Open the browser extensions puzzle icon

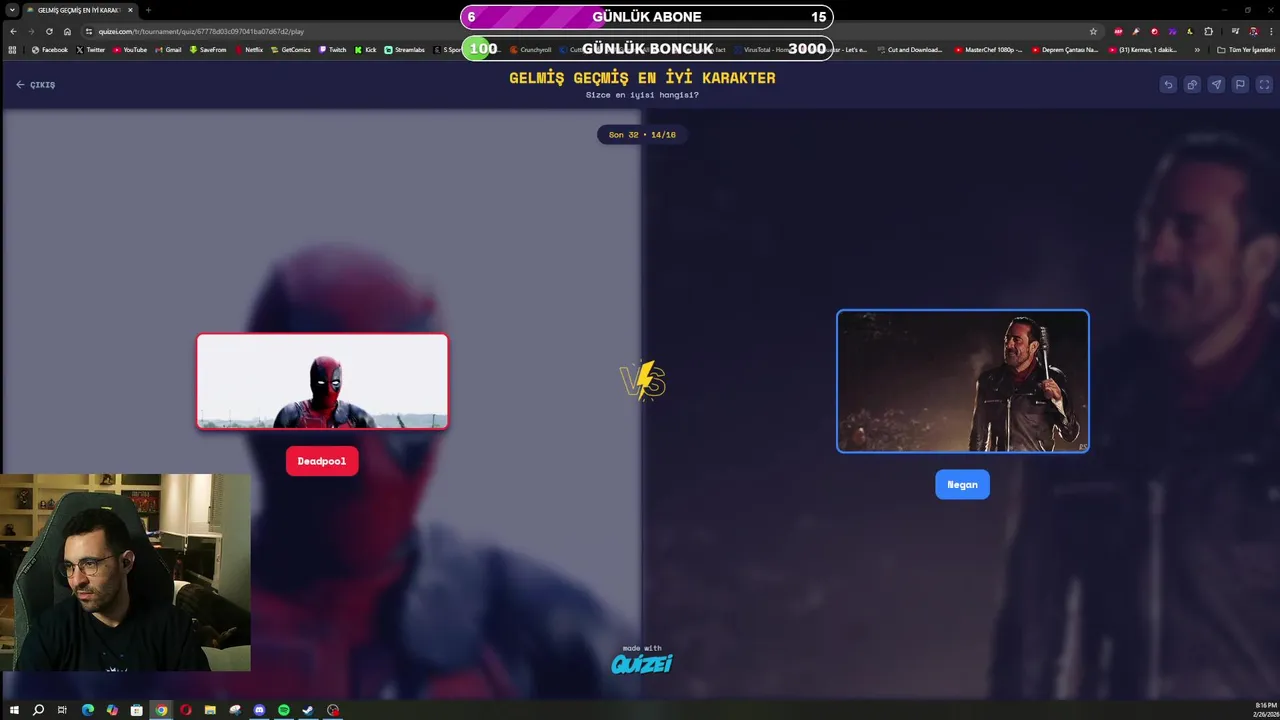click(1208, 31)
